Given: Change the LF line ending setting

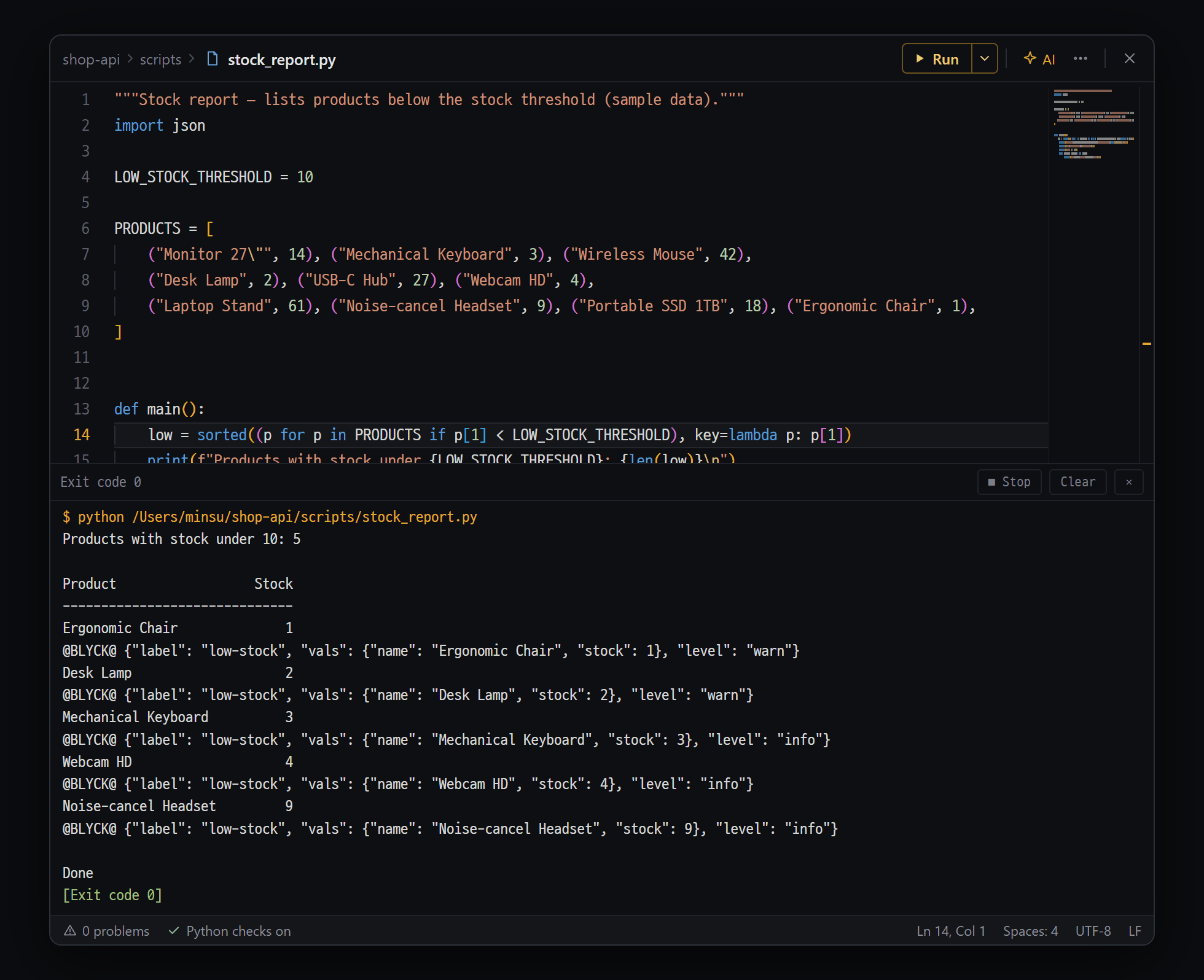Looking at the screenshot, I should (x=1135, y=931).
